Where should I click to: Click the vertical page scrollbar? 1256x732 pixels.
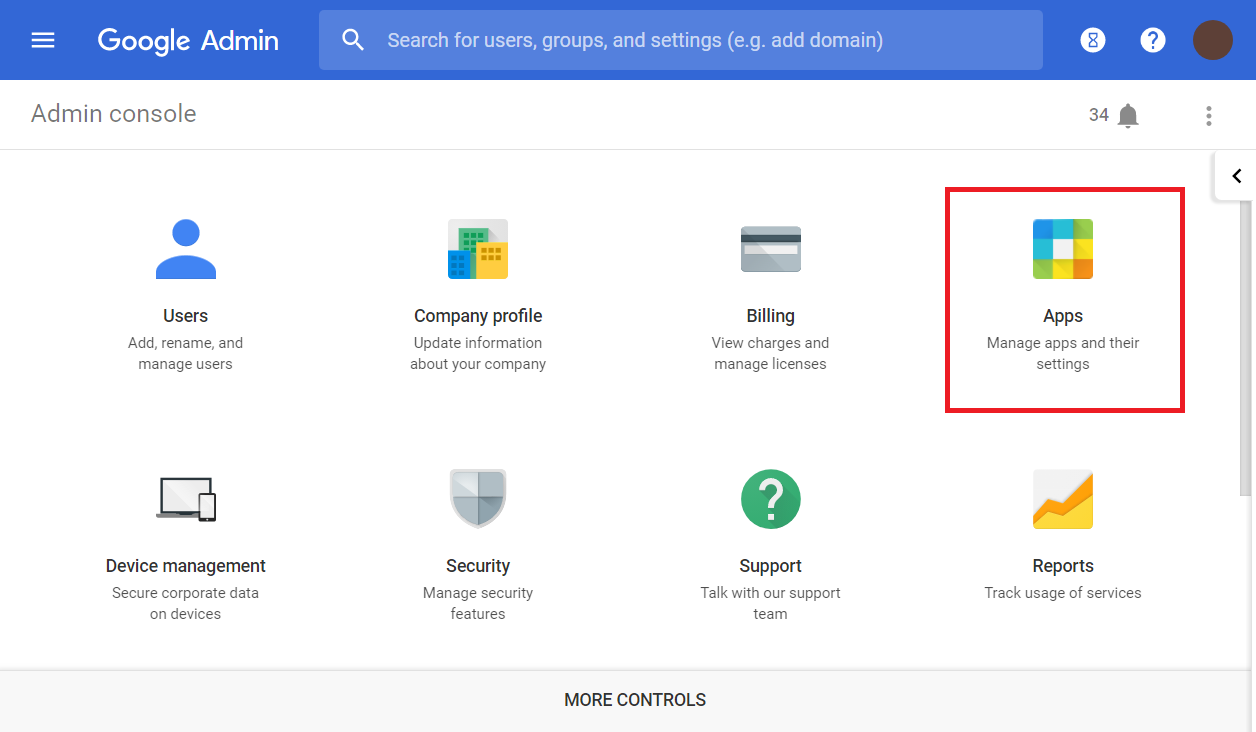[x=1245, y=346]
